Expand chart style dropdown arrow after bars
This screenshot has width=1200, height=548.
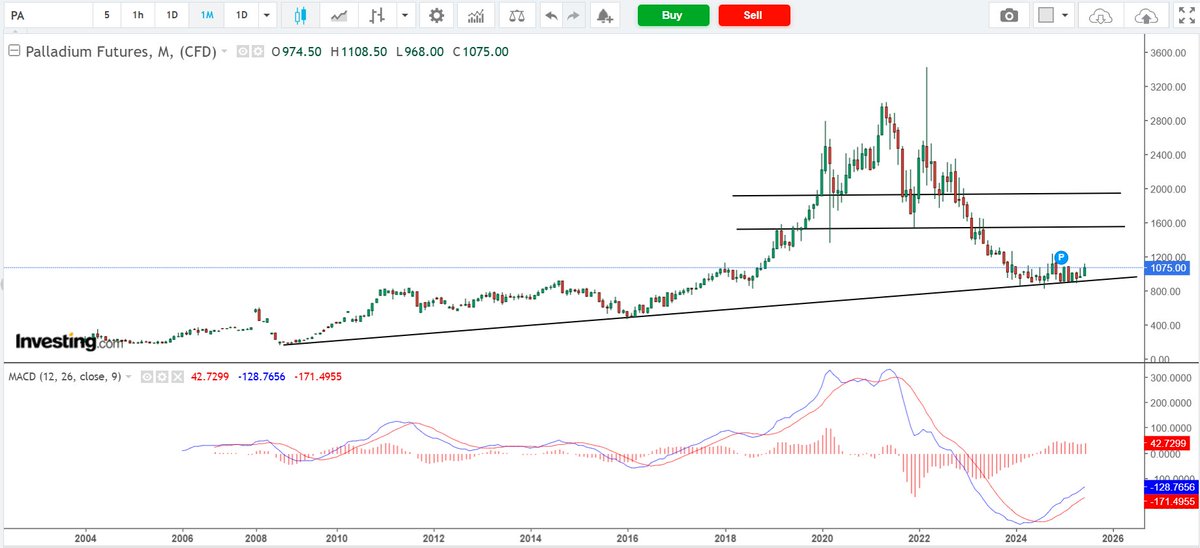[x=403, y=16]
